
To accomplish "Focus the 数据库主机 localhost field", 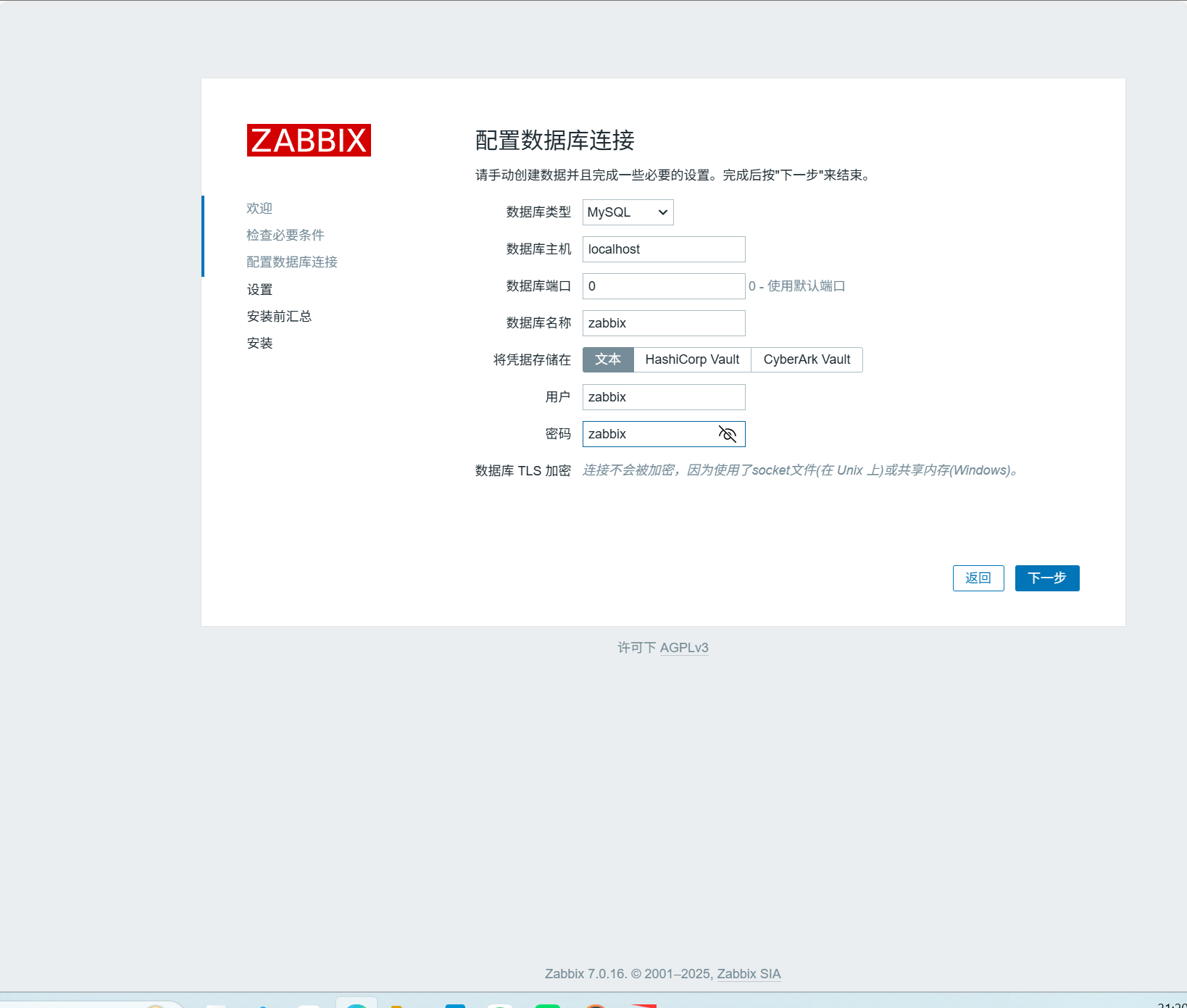I will [664, 249].
